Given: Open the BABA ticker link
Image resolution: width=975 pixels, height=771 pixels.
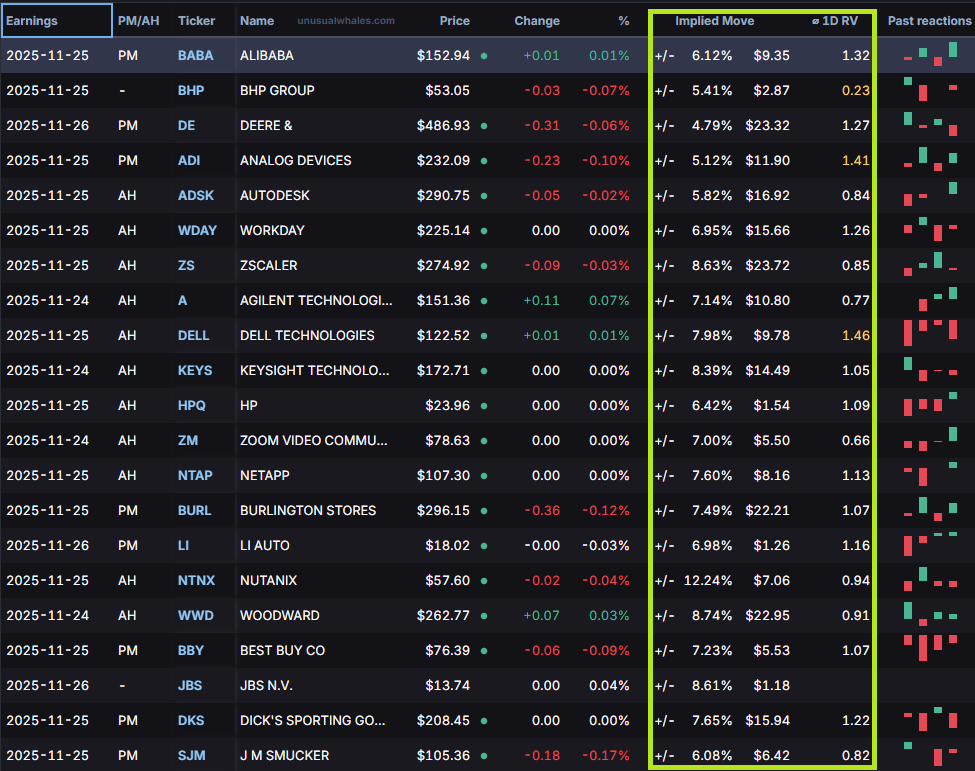Looking at the screenshot, I should click(x=195, y=55).
